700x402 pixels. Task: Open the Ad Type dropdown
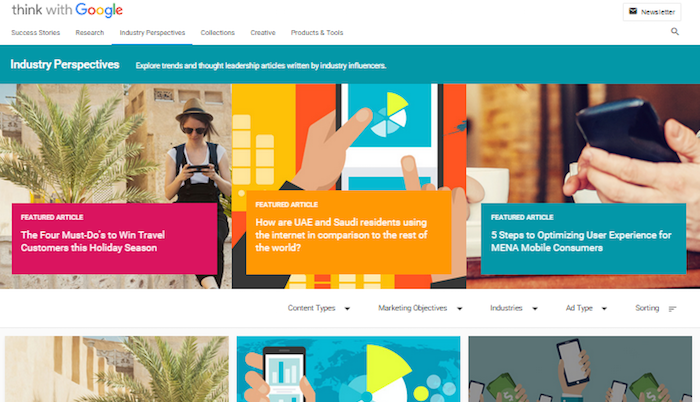tap(586, 308)
